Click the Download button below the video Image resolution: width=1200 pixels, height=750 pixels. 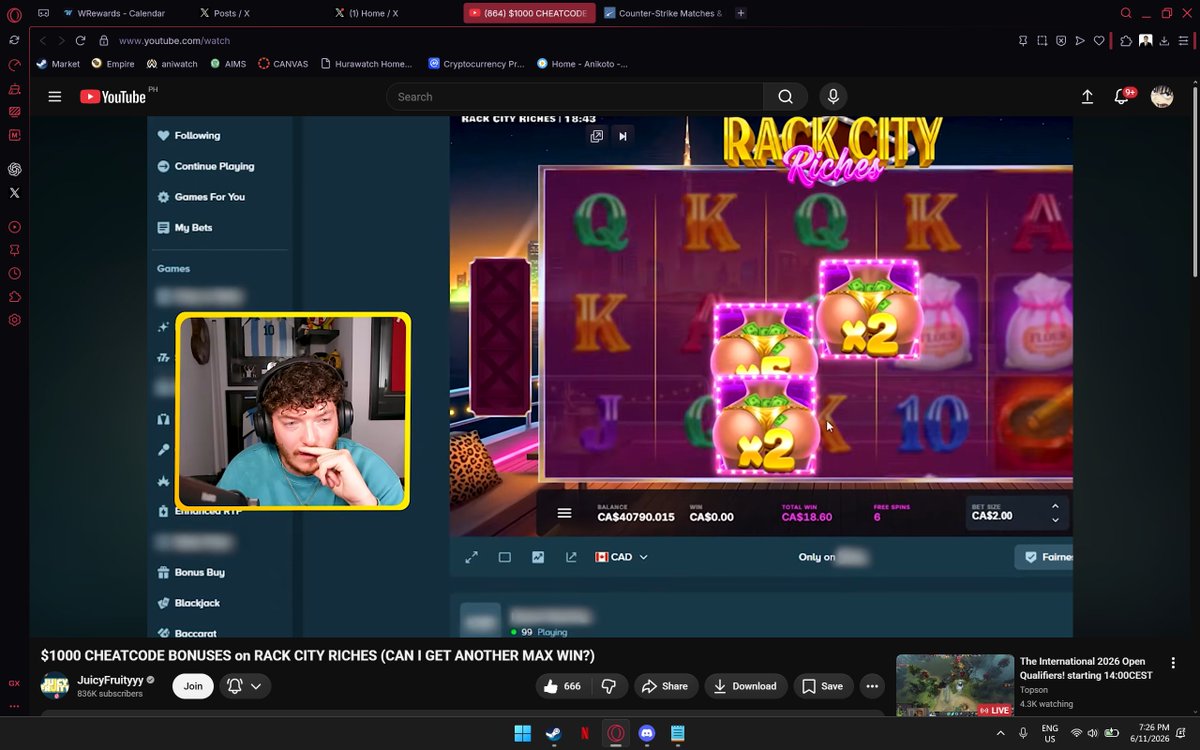pyautogui.click(x=745, y=686)
